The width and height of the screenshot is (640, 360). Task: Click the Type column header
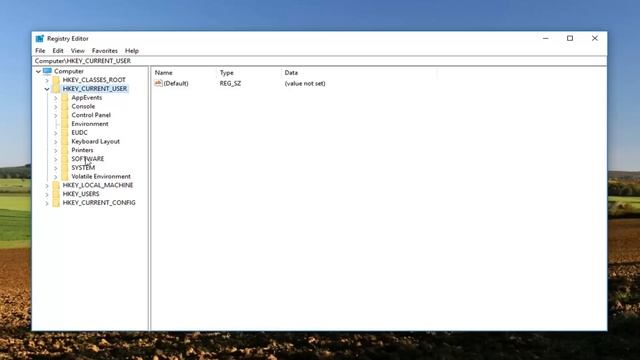tap(227, 73)
